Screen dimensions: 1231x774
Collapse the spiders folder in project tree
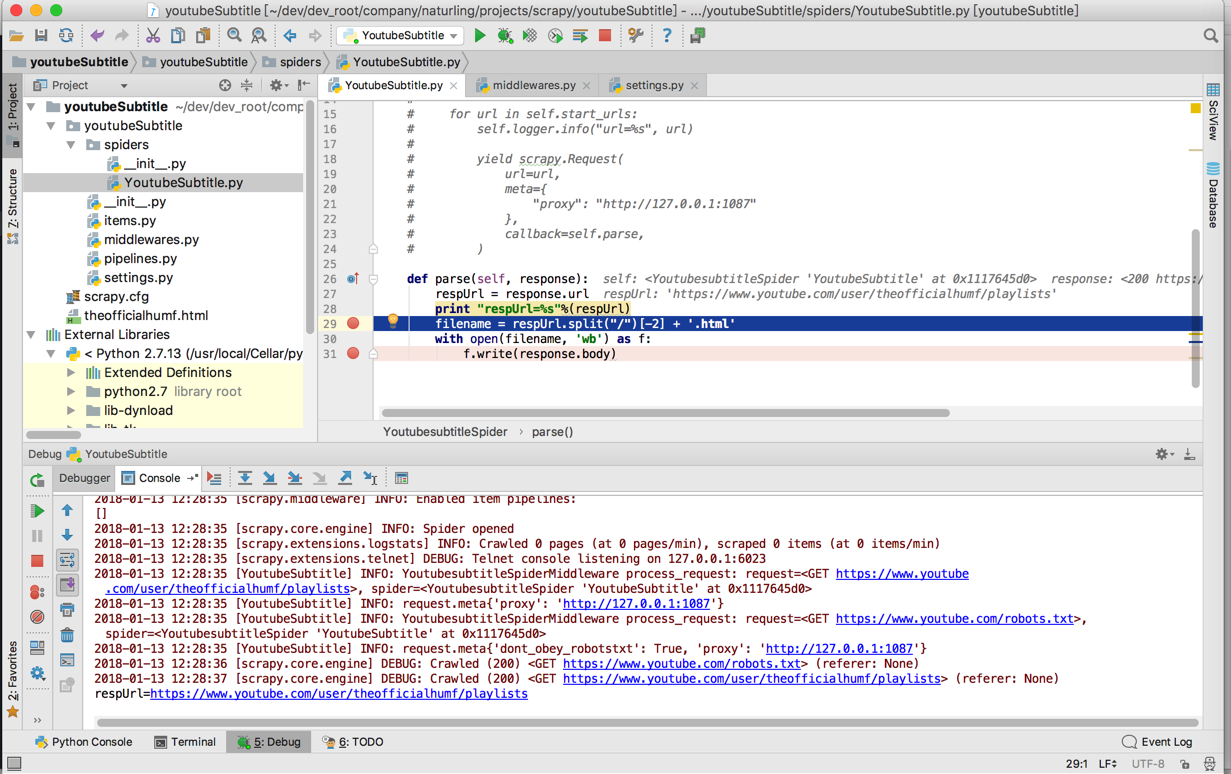tap(71, 145)
